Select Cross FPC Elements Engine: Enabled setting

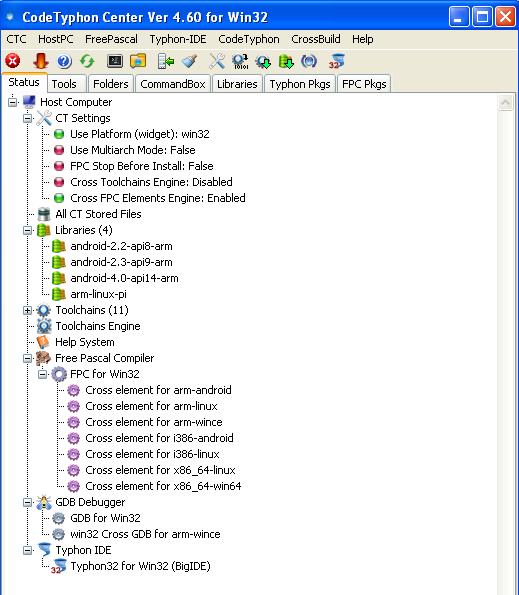(x=158, y=198)
